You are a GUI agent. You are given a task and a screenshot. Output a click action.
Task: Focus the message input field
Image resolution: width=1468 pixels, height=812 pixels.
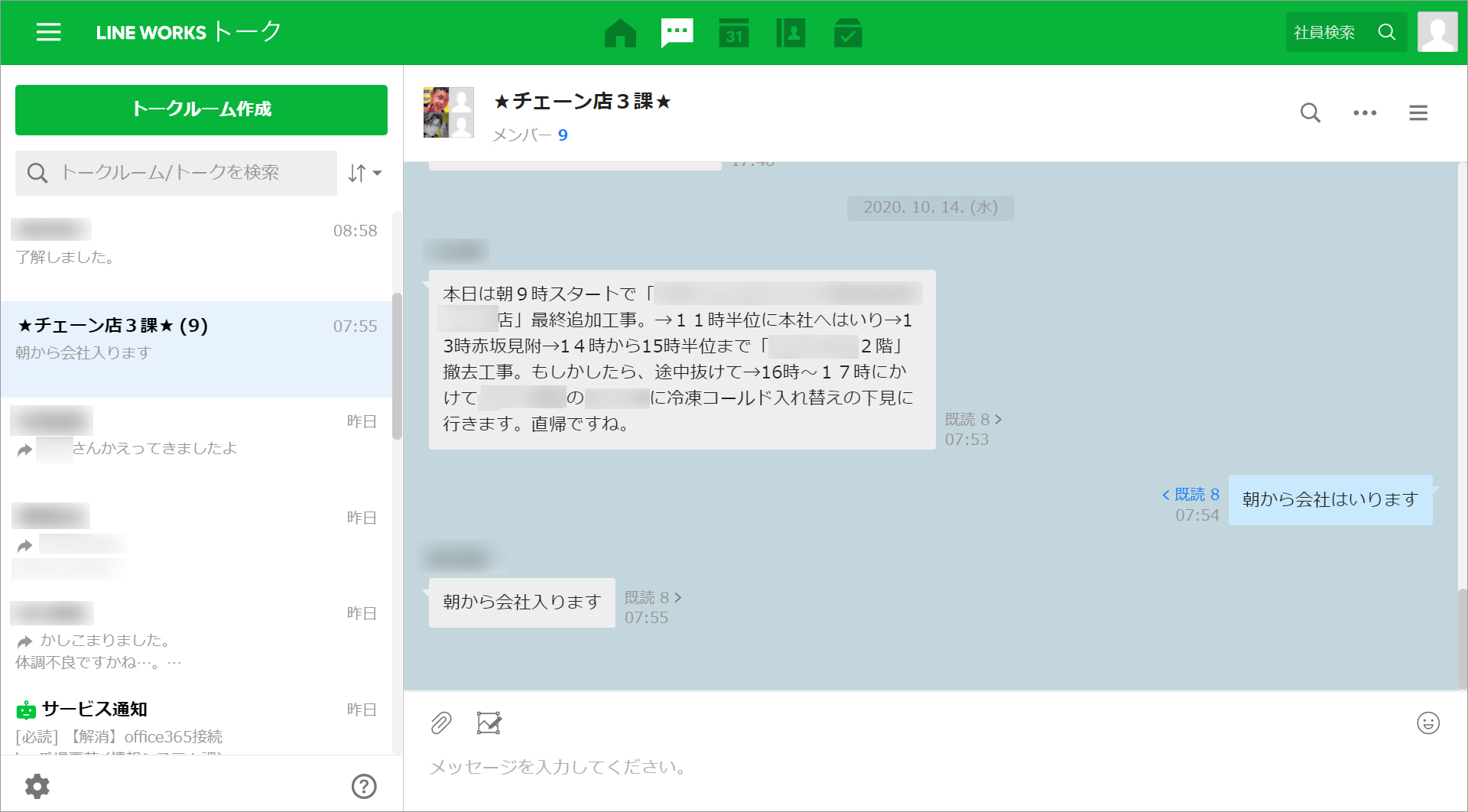pyautogui.click(x=917, y=767)
